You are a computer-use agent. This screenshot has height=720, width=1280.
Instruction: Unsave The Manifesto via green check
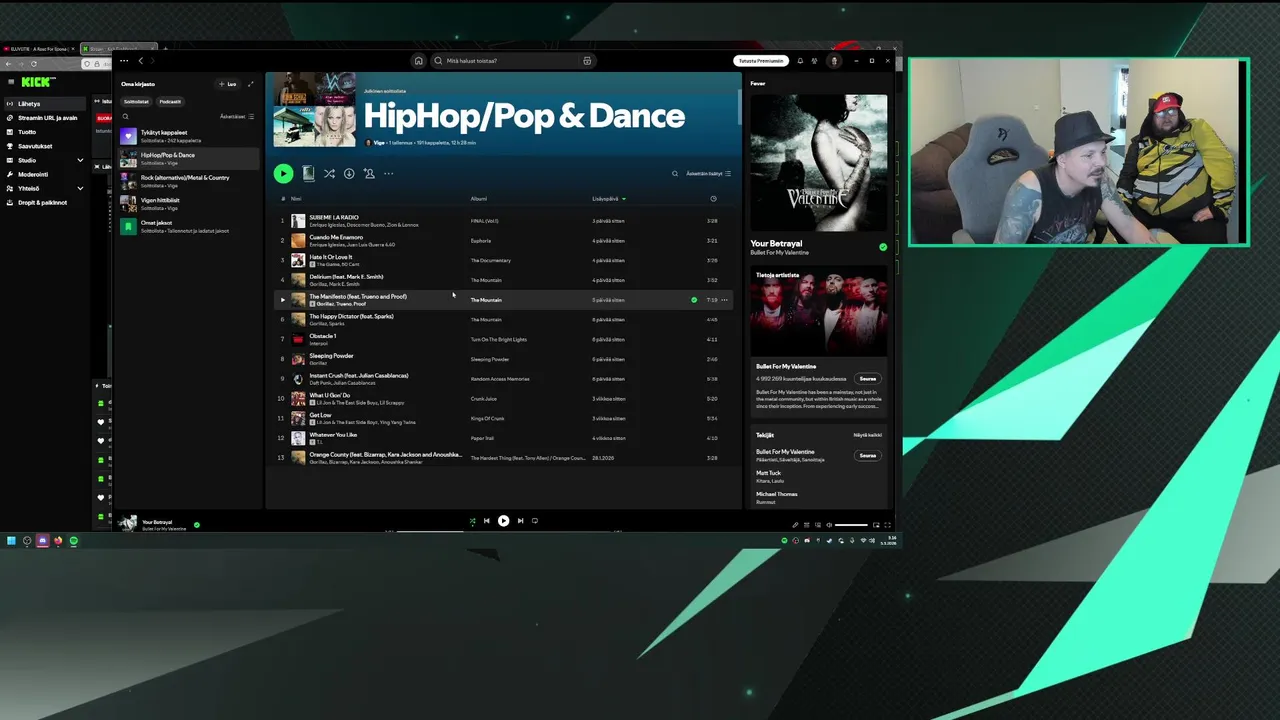(694, 300)
